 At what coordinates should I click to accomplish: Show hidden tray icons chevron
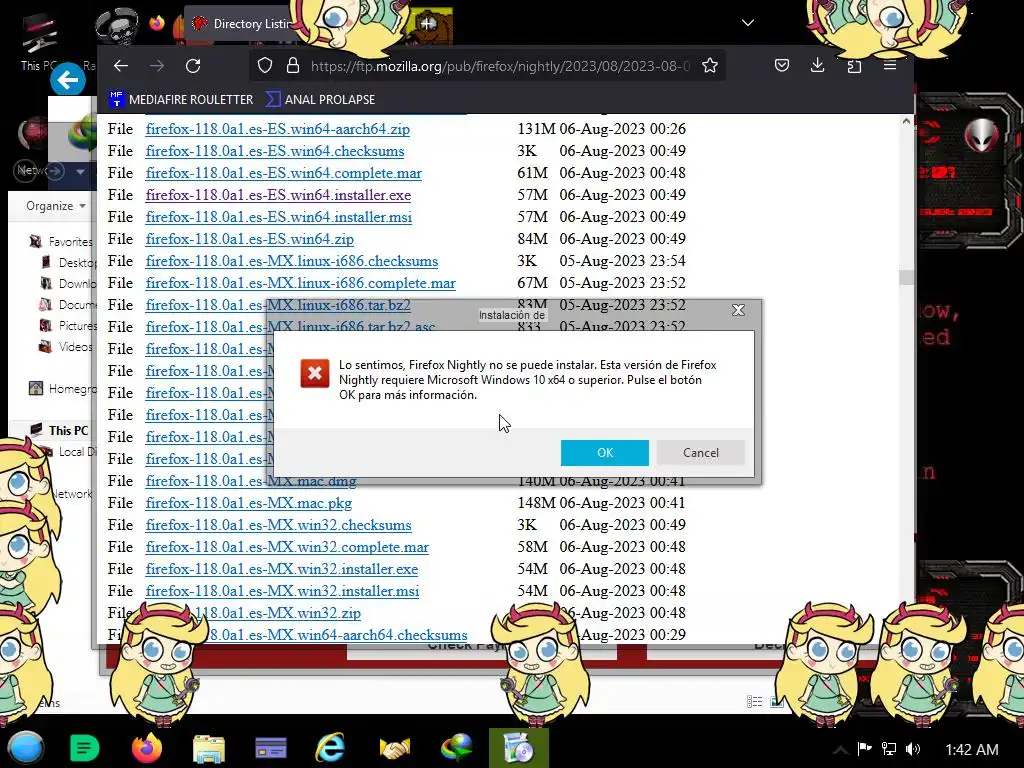840,750
